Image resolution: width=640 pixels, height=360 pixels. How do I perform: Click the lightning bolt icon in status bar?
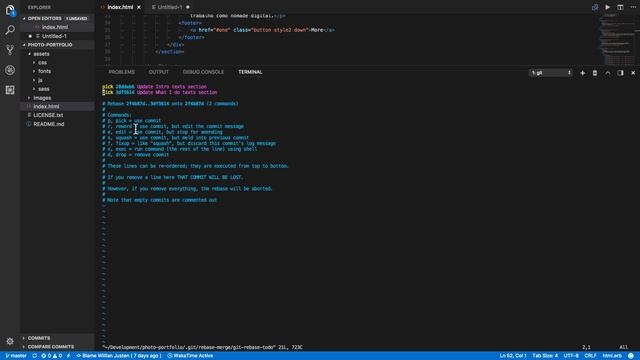click(69, 356)
